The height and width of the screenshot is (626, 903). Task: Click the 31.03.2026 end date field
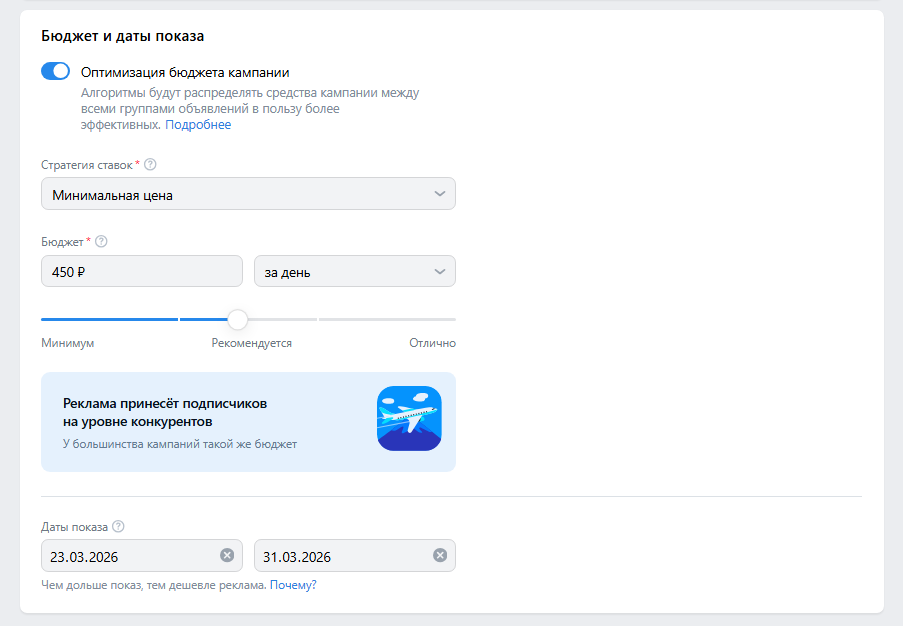pyautogui.click(x=340, y=556)
